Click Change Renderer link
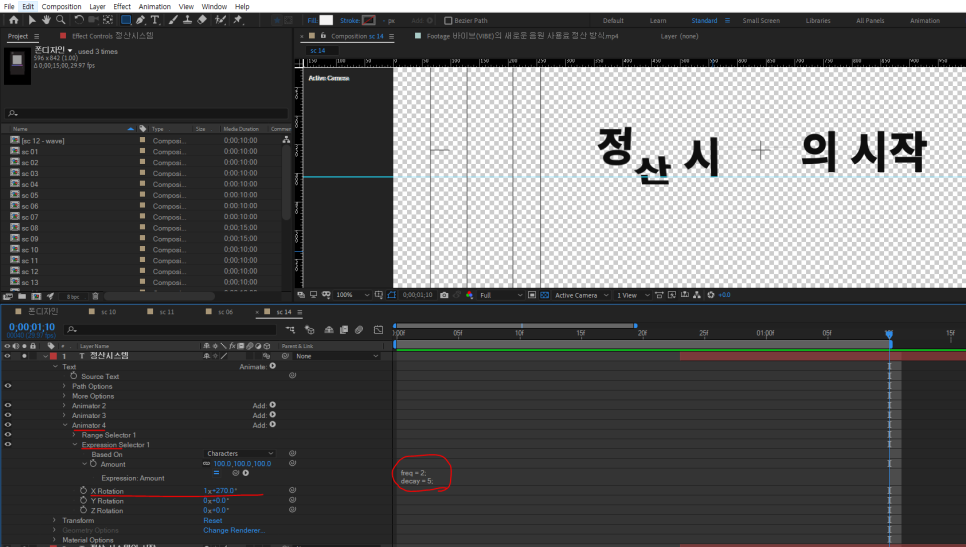966x547 pixels. coord(234,530)
